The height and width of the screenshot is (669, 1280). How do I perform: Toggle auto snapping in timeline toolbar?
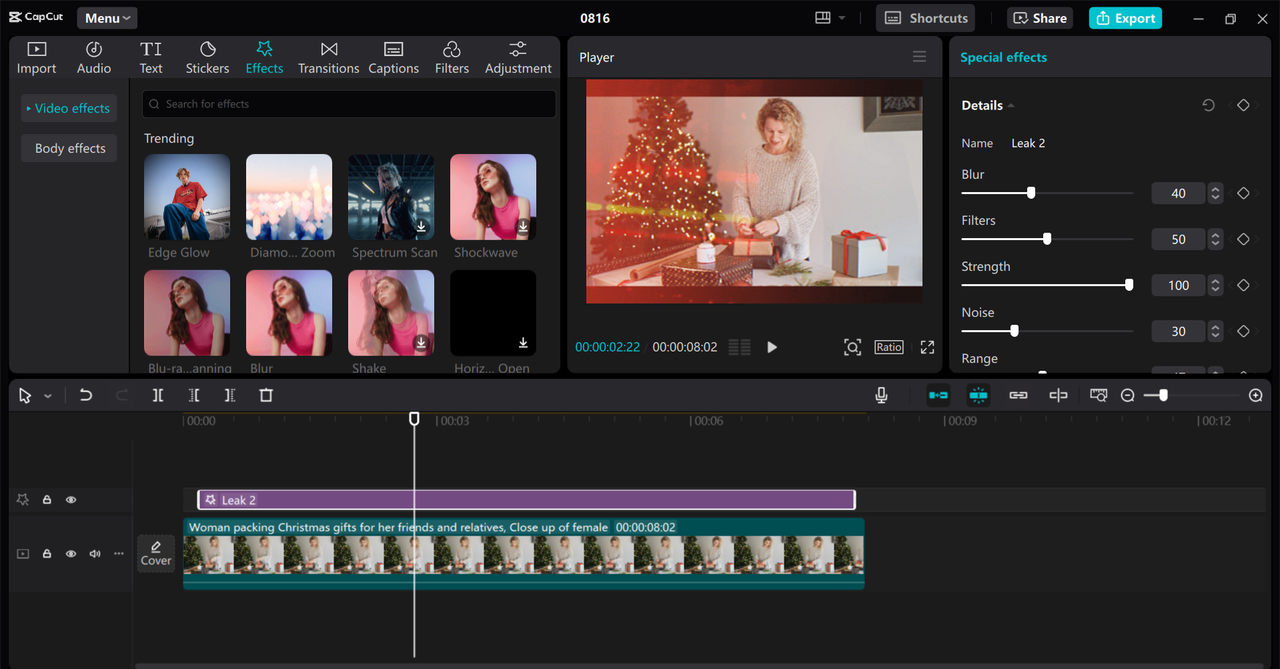[x=978, y=395]
